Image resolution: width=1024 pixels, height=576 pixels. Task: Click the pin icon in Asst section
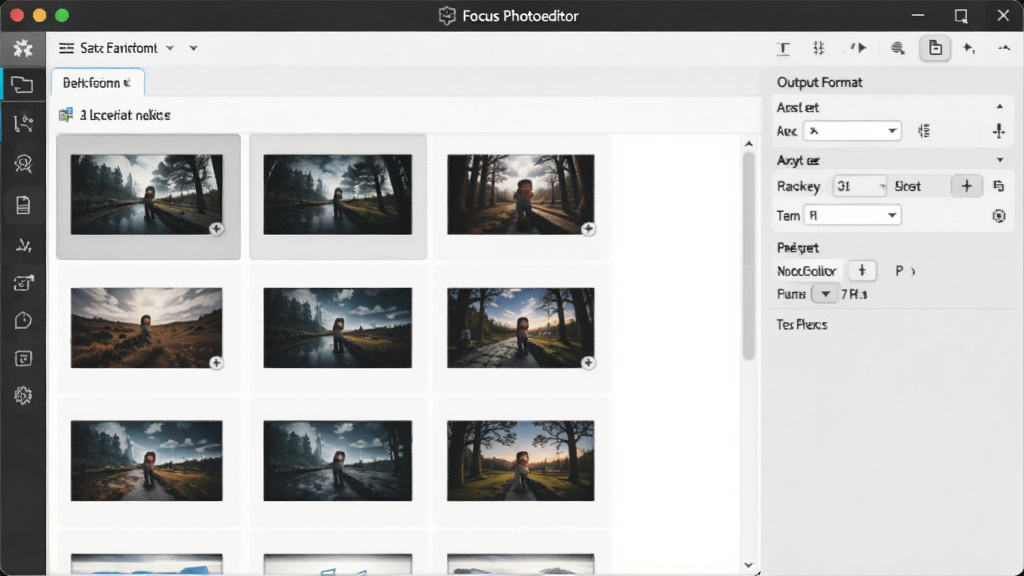(999, 131)
